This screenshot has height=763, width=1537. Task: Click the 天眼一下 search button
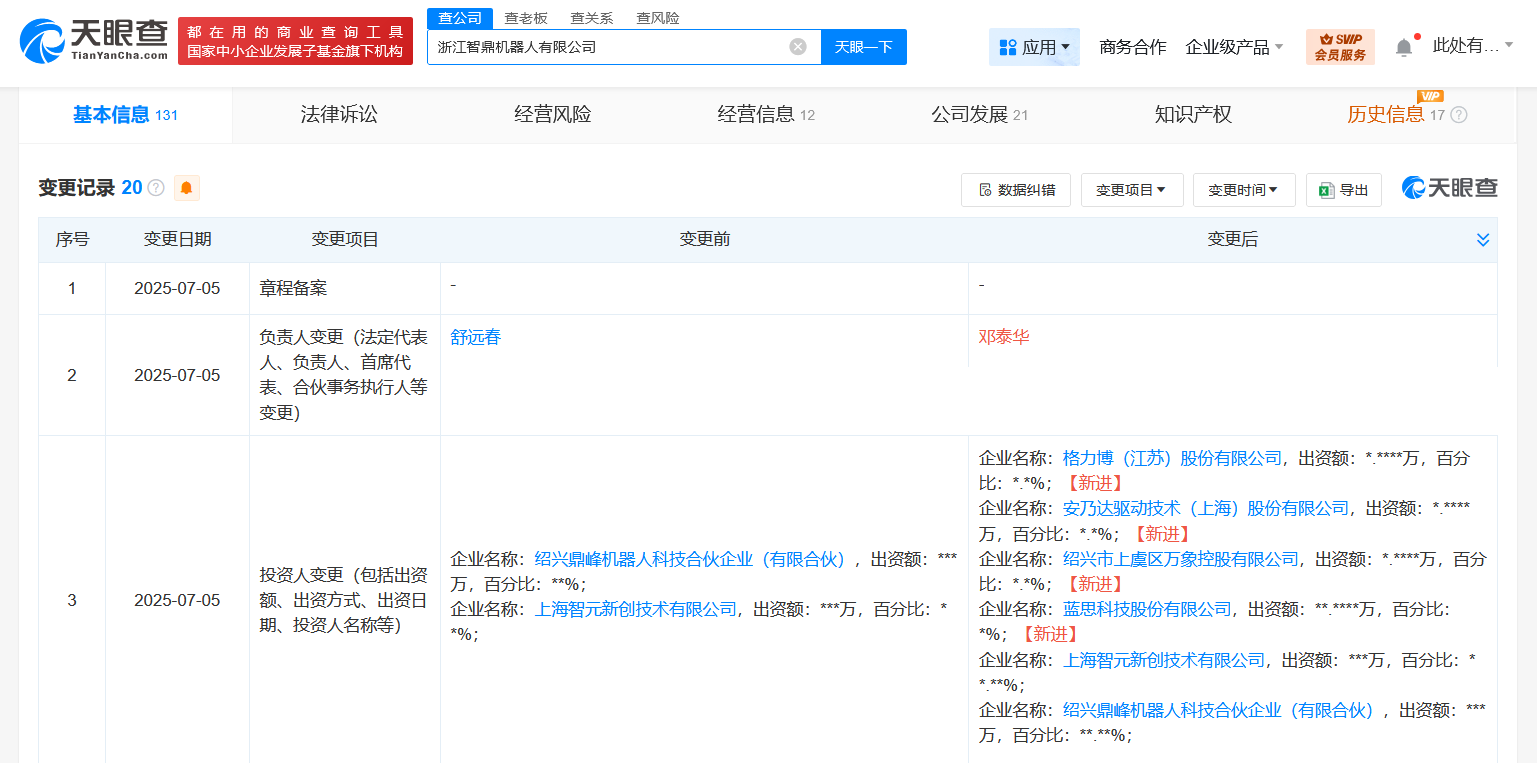click(x=863, y=47)
